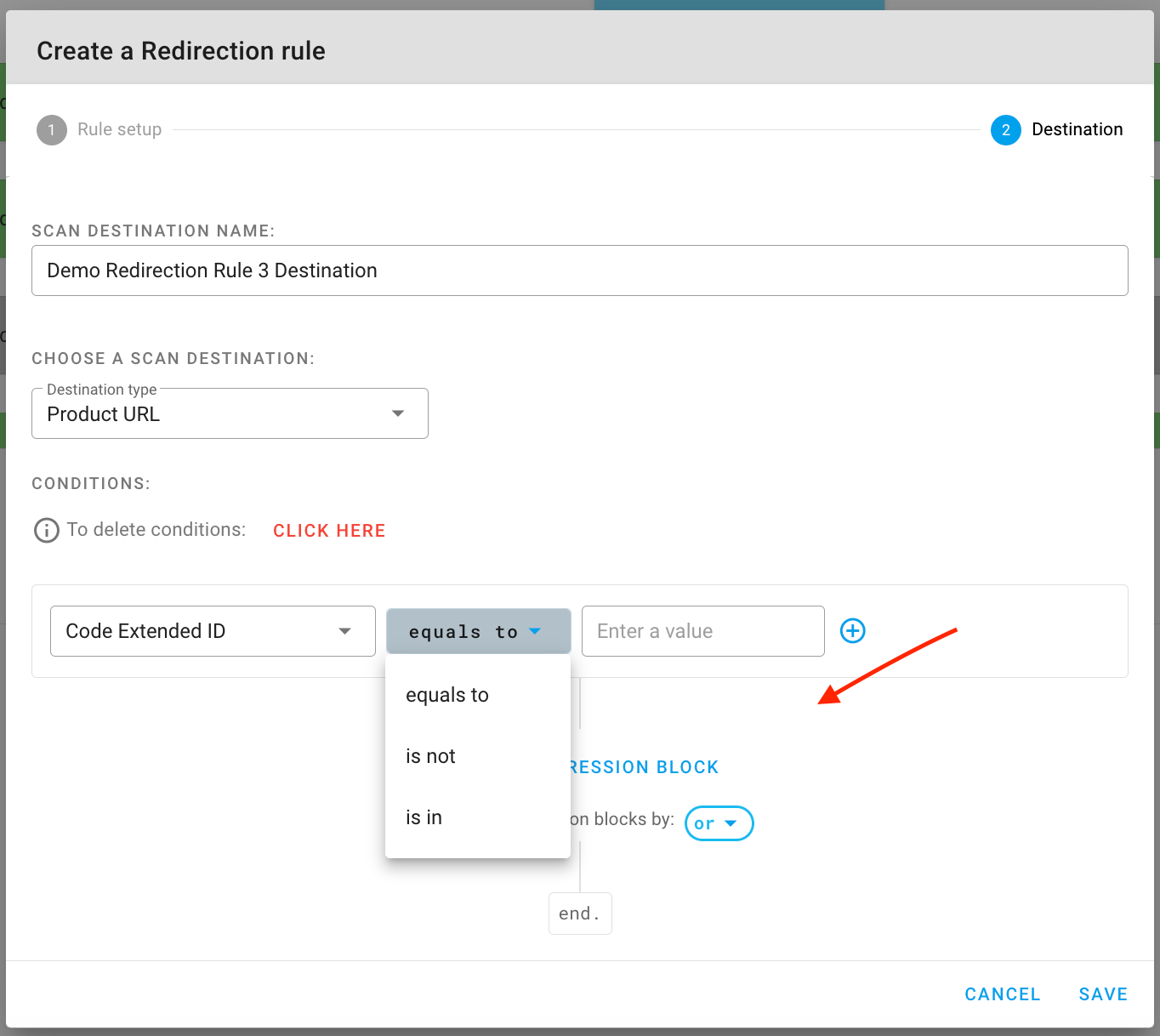Click the 'end.' block marker
1160x1036 pixels.
pos(580,914)
